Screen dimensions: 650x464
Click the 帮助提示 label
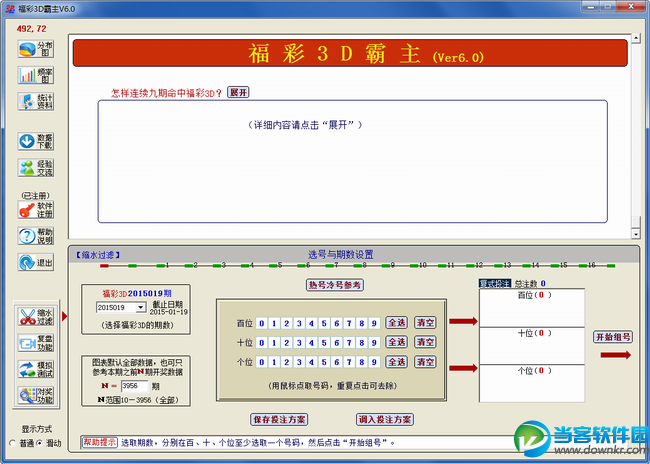click(99, 442)
